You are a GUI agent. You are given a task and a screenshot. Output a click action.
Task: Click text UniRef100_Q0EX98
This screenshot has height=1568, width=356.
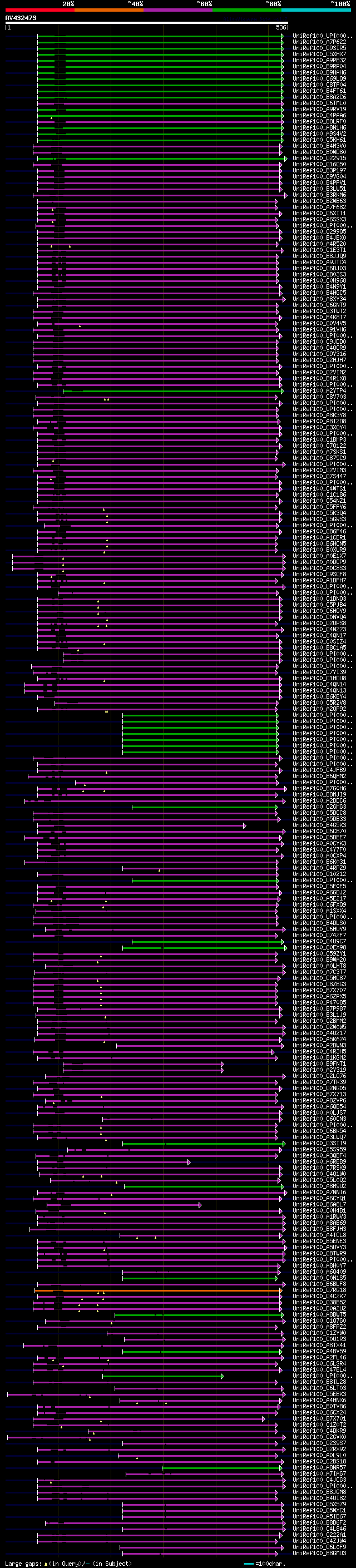click(x=319, y=947)
